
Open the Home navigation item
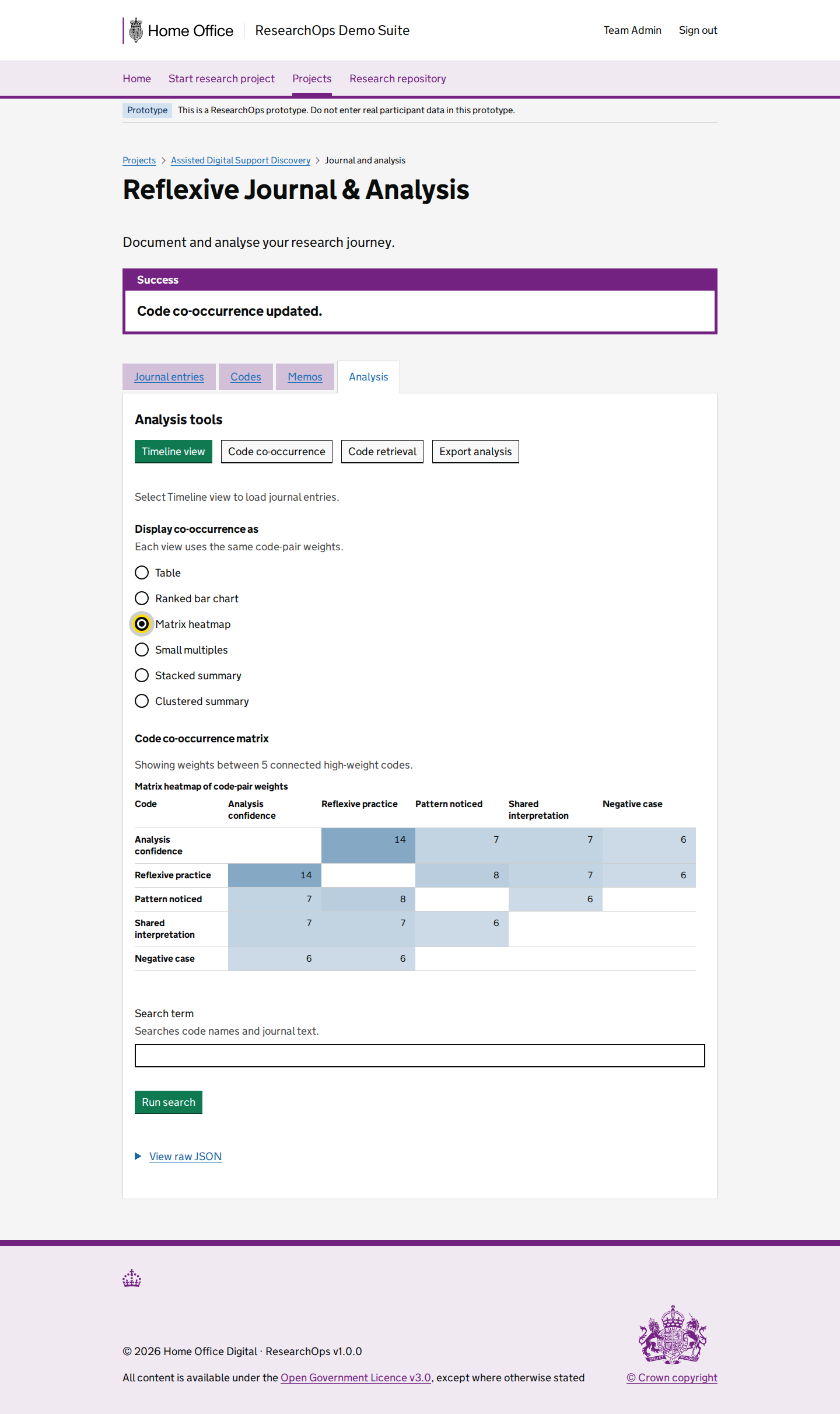click(x=136, y=79)
